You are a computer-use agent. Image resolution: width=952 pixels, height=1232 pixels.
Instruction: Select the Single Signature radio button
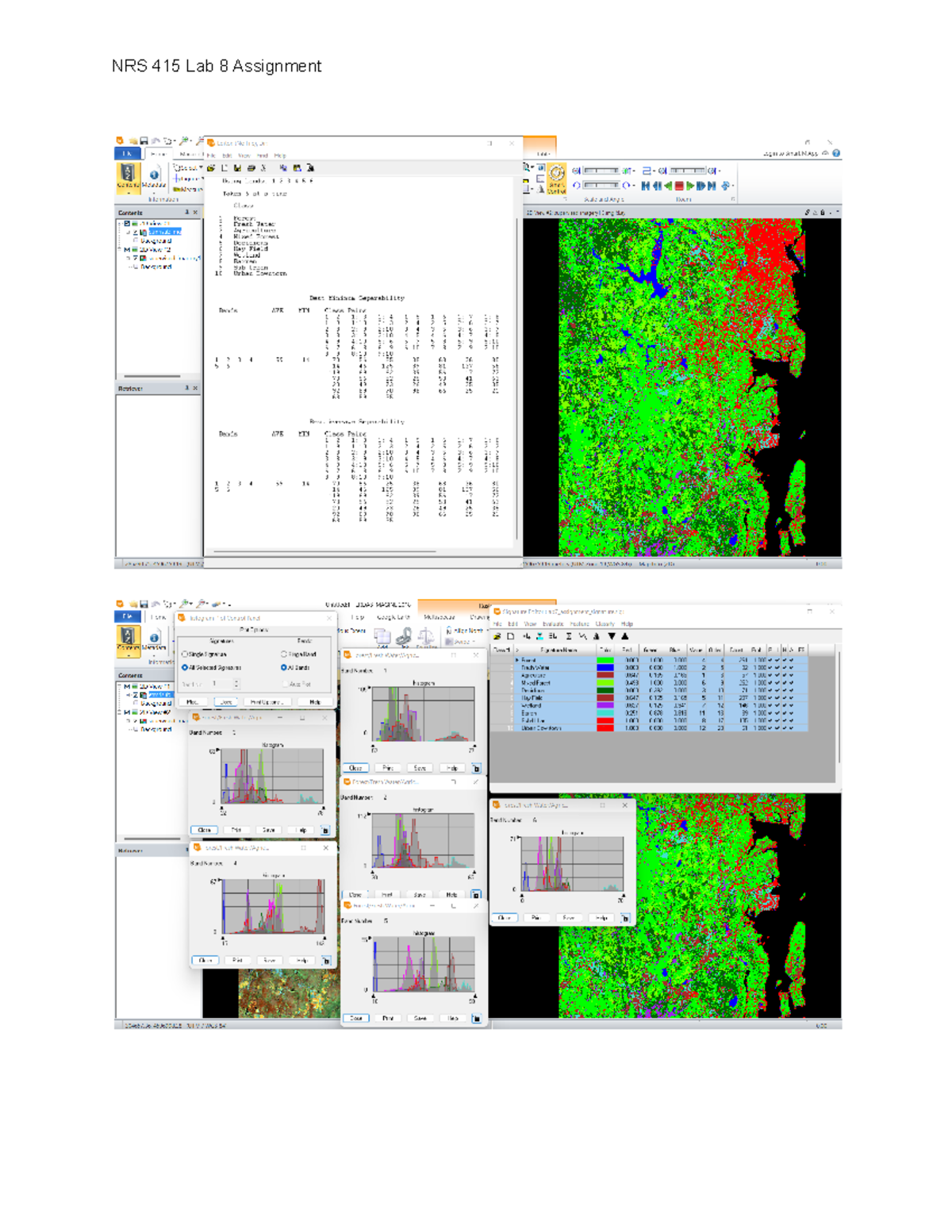(x=185, y=654)
